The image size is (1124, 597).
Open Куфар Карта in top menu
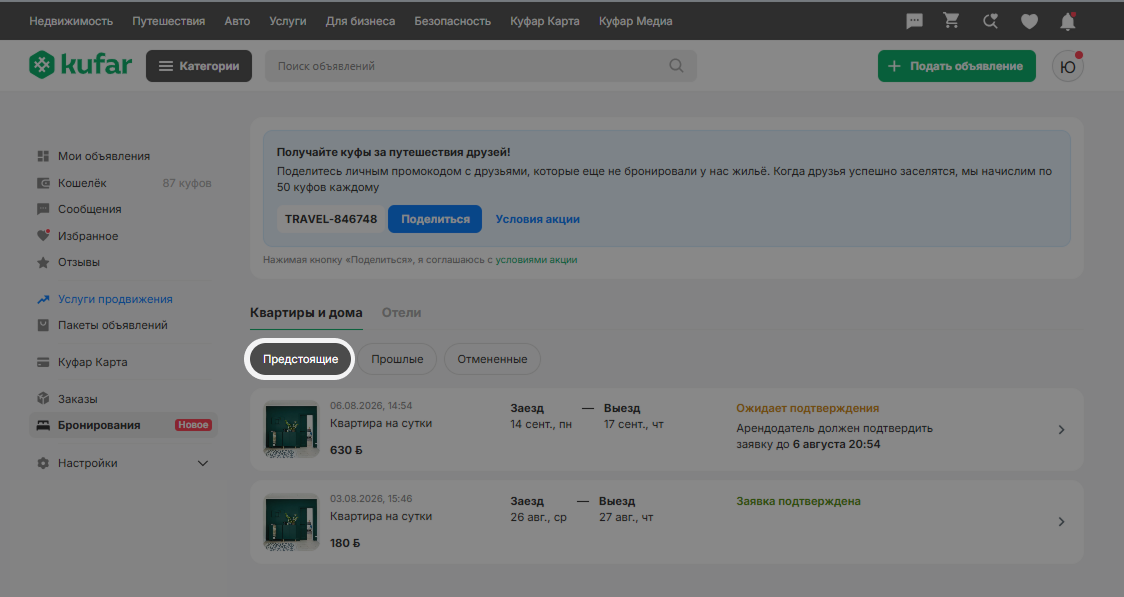(x=545, y=22)
